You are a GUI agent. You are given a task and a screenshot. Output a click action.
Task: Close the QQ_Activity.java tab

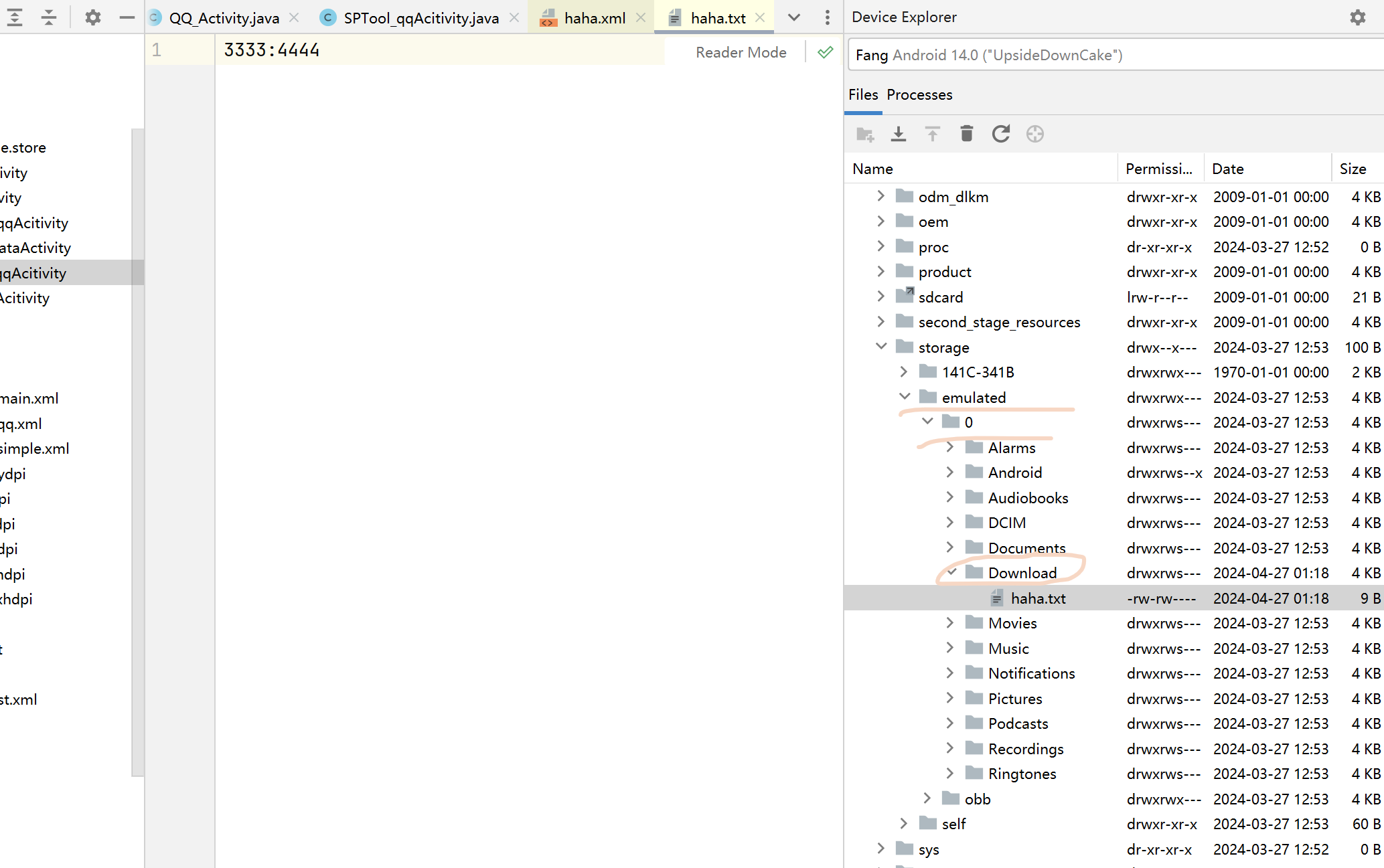[294, 17]
